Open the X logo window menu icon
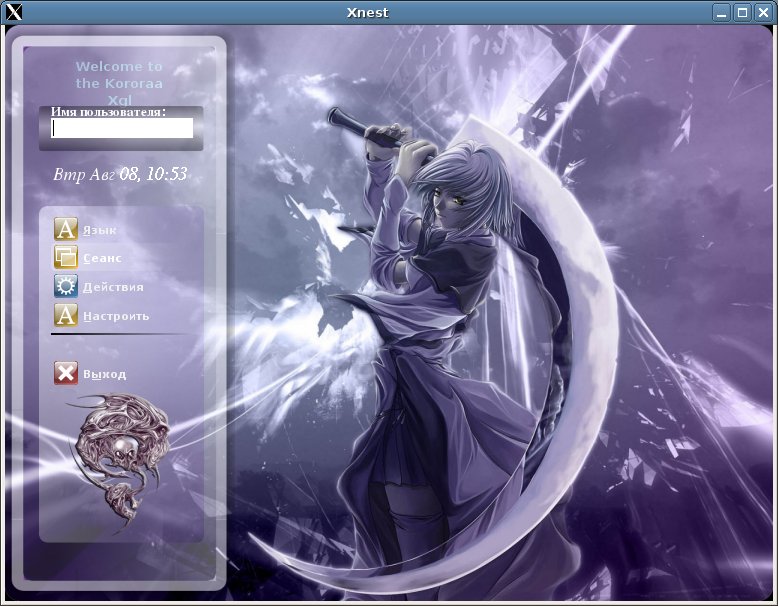This screenshot has width=778, height=606. click(13, 12)
